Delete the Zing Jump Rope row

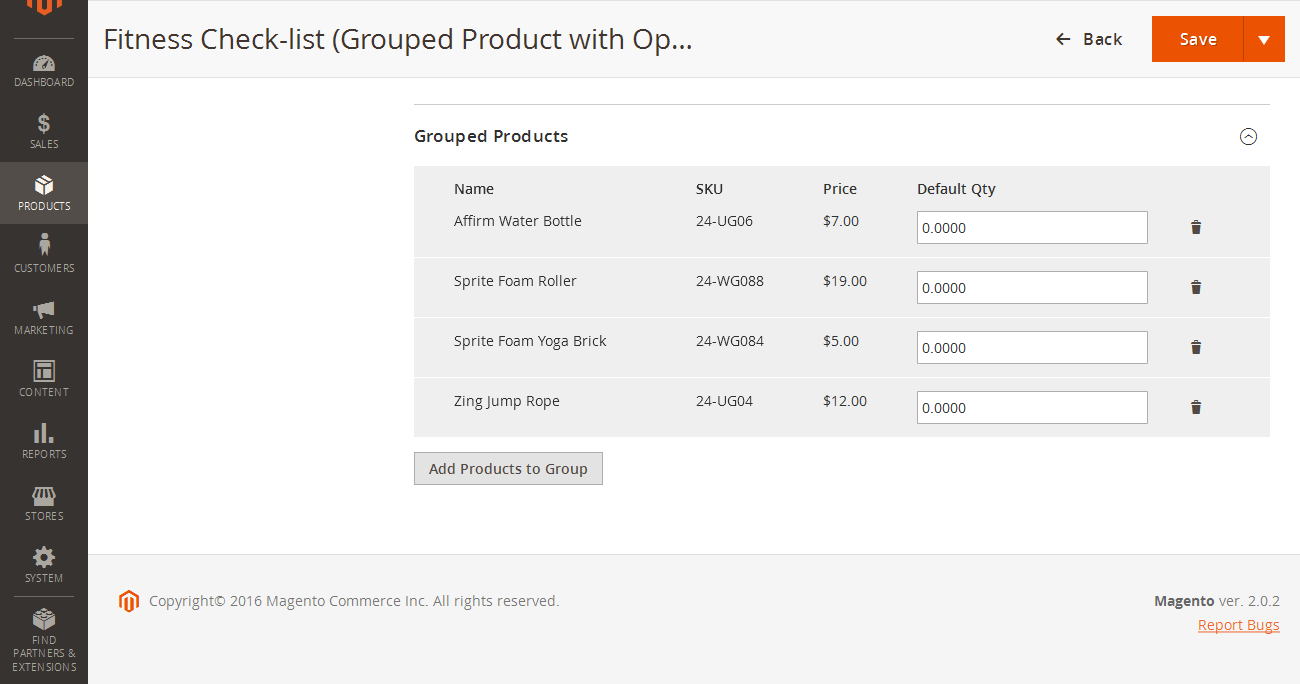click(x=1195, y=407)
